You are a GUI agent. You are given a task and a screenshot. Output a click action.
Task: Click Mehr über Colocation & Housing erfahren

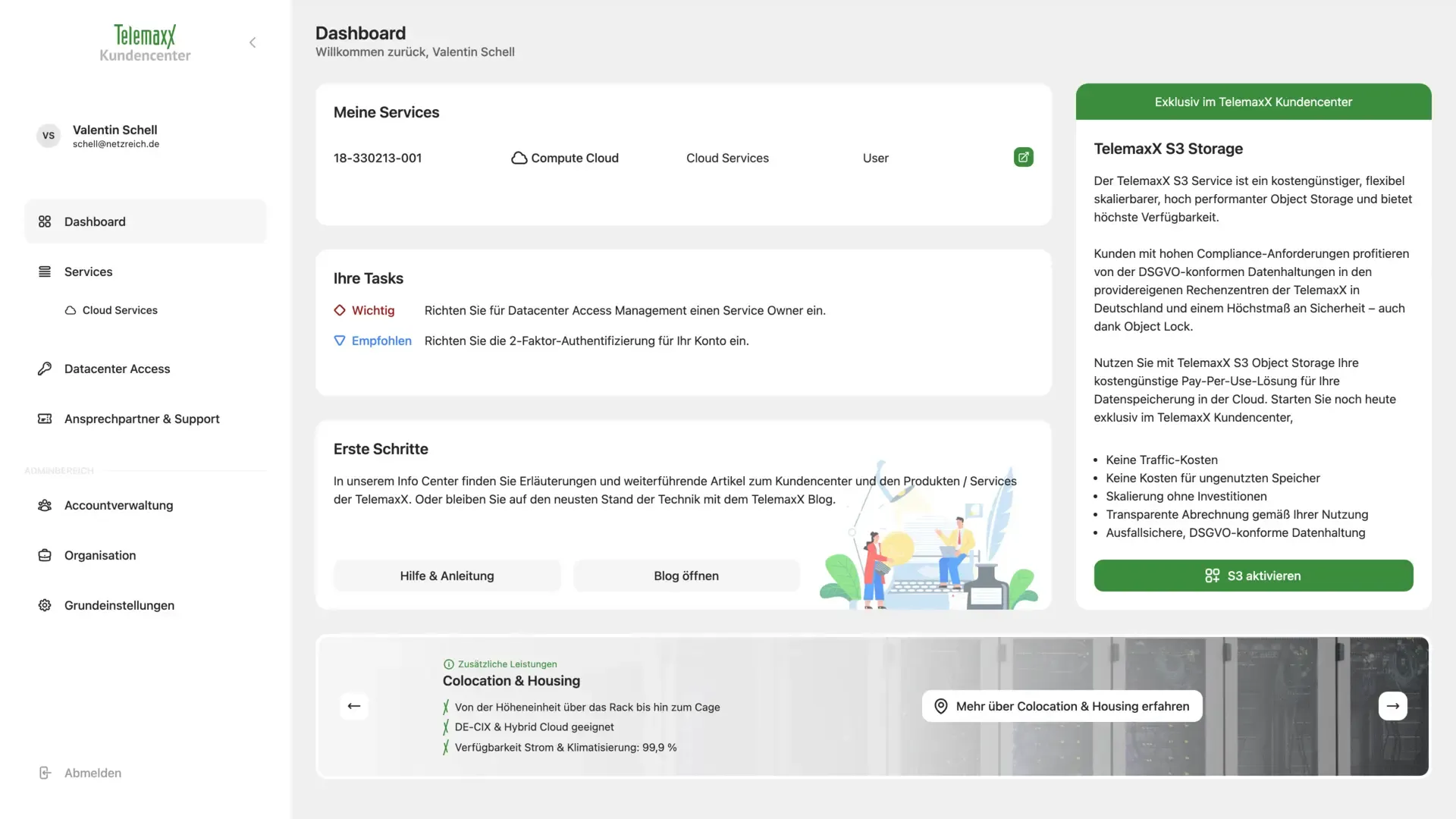[1062, 706]
